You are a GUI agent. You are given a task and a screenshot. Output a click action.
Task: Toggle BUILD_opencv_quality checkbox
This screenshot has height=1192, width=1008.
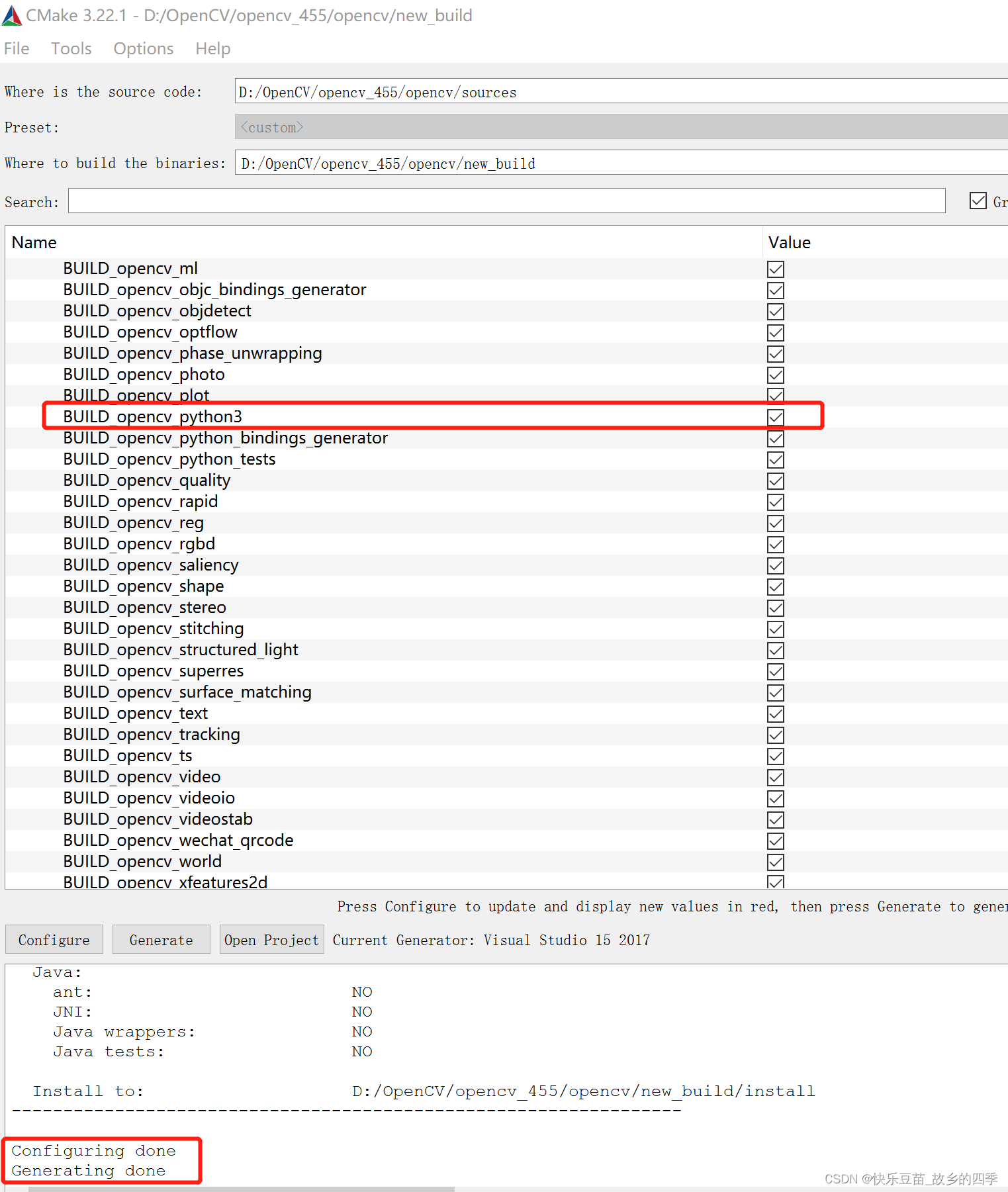click(776, 481)
